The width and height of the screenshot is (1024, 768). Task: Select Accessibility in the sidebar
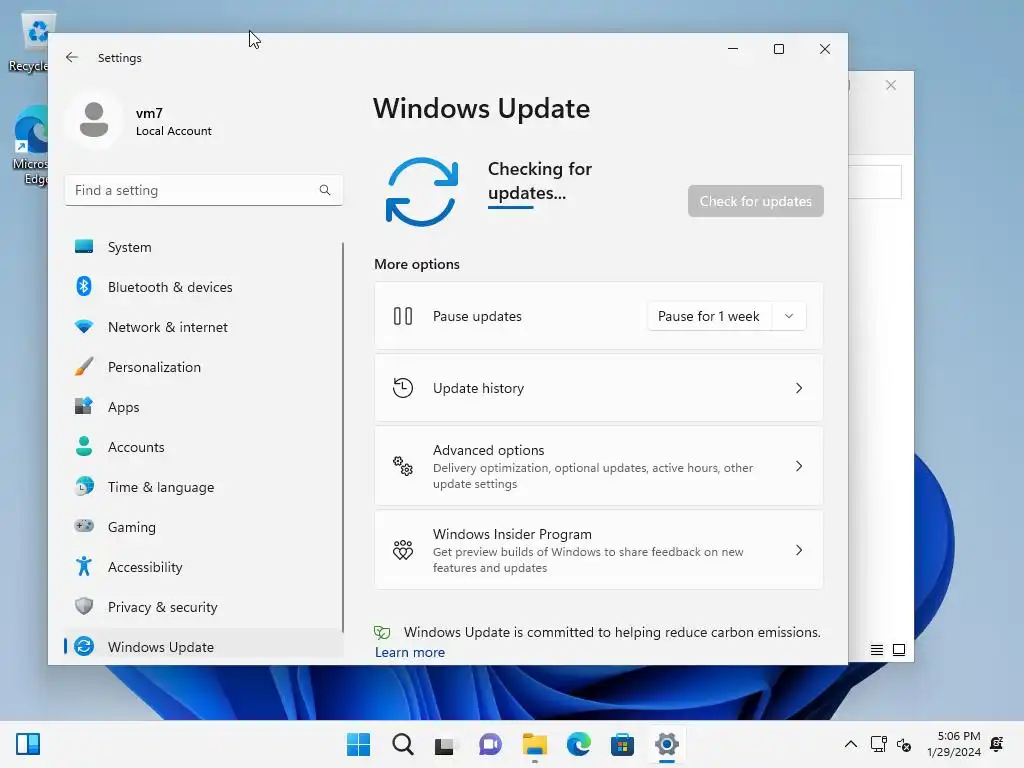pyautogui.click(x=204, y=567)
